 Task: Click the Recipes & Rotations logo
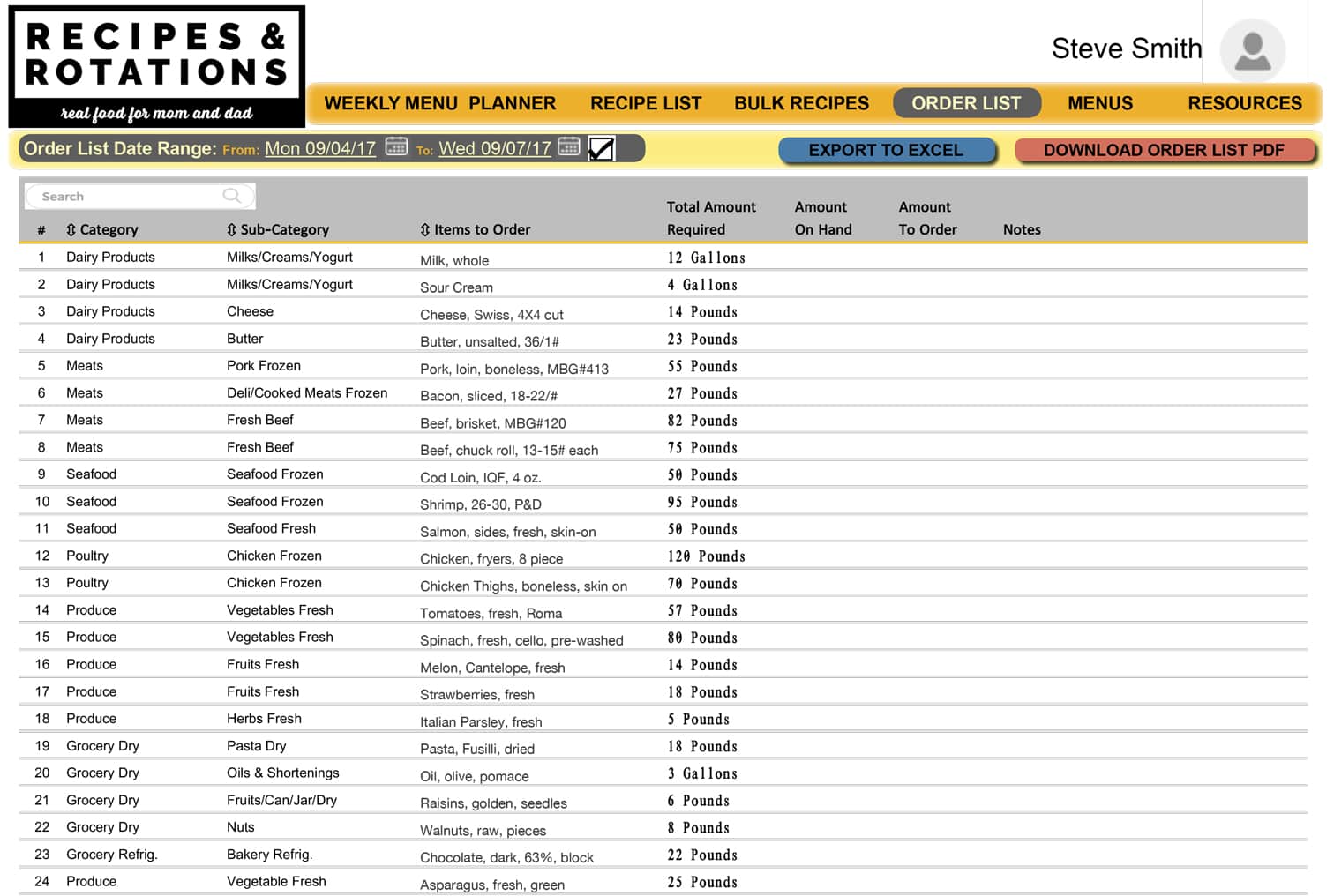pyautogui.click(x=157, y=66)
